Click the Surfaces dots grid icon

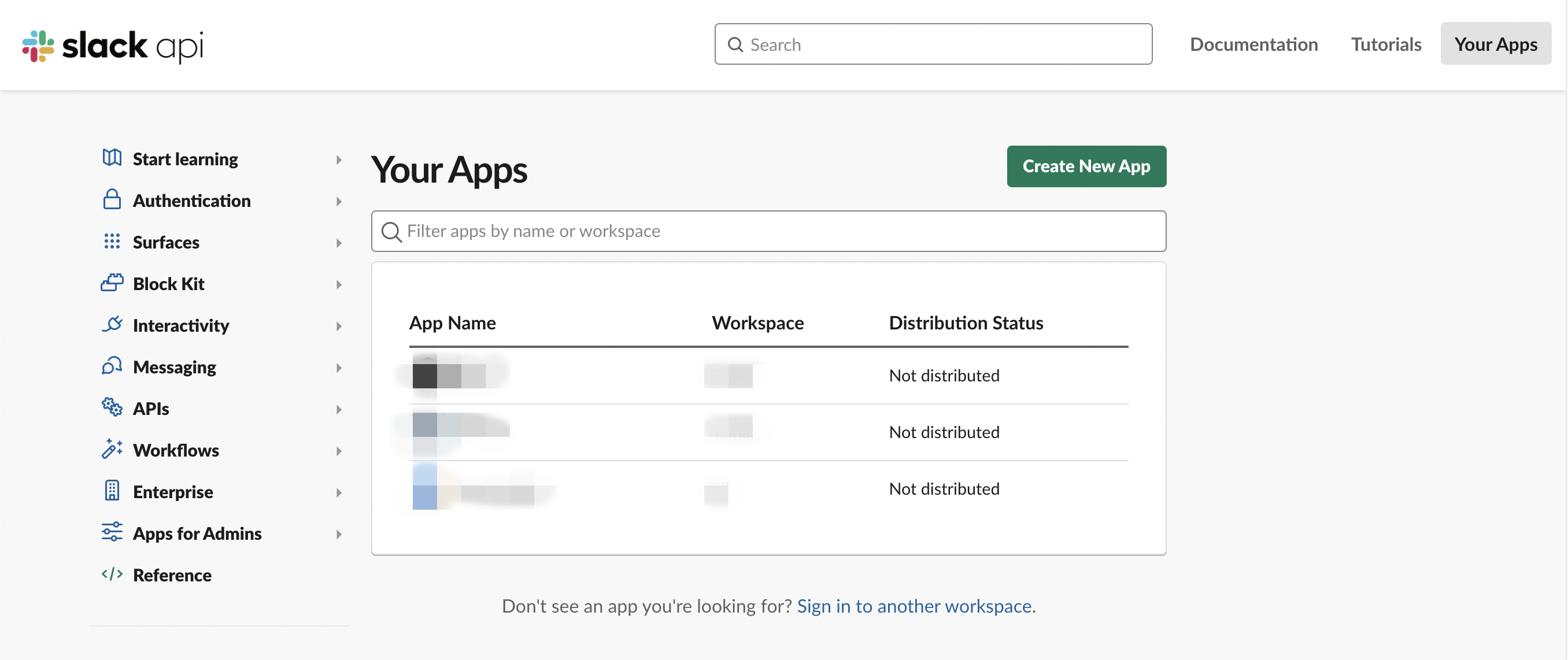(112, 242)
